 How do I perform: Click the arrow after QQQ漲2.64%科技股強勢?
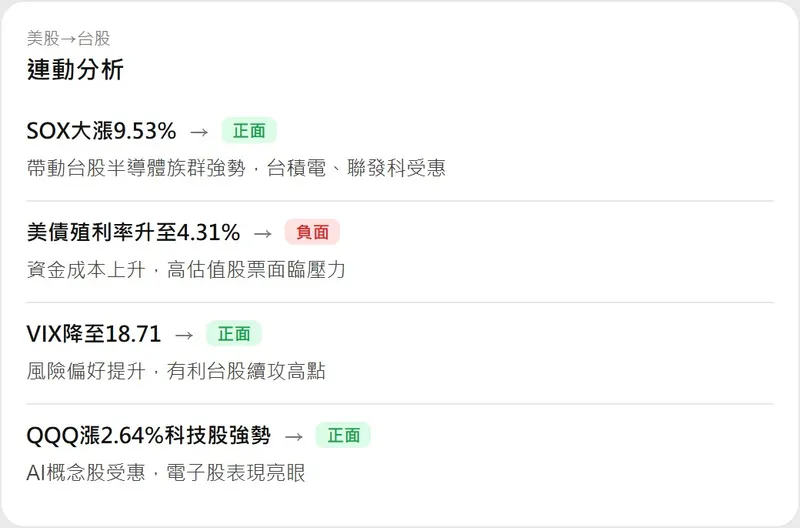[293, 436]
